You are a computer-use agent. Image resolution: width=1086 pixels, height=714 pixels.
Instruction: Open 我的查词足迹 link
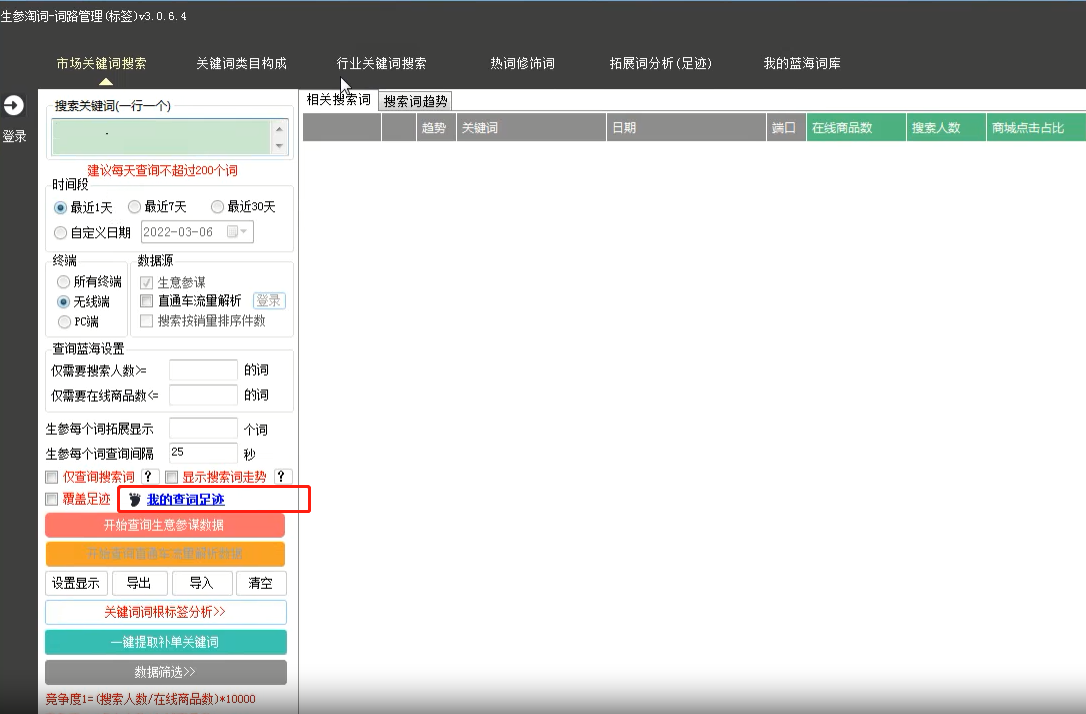tap(186, 499)
